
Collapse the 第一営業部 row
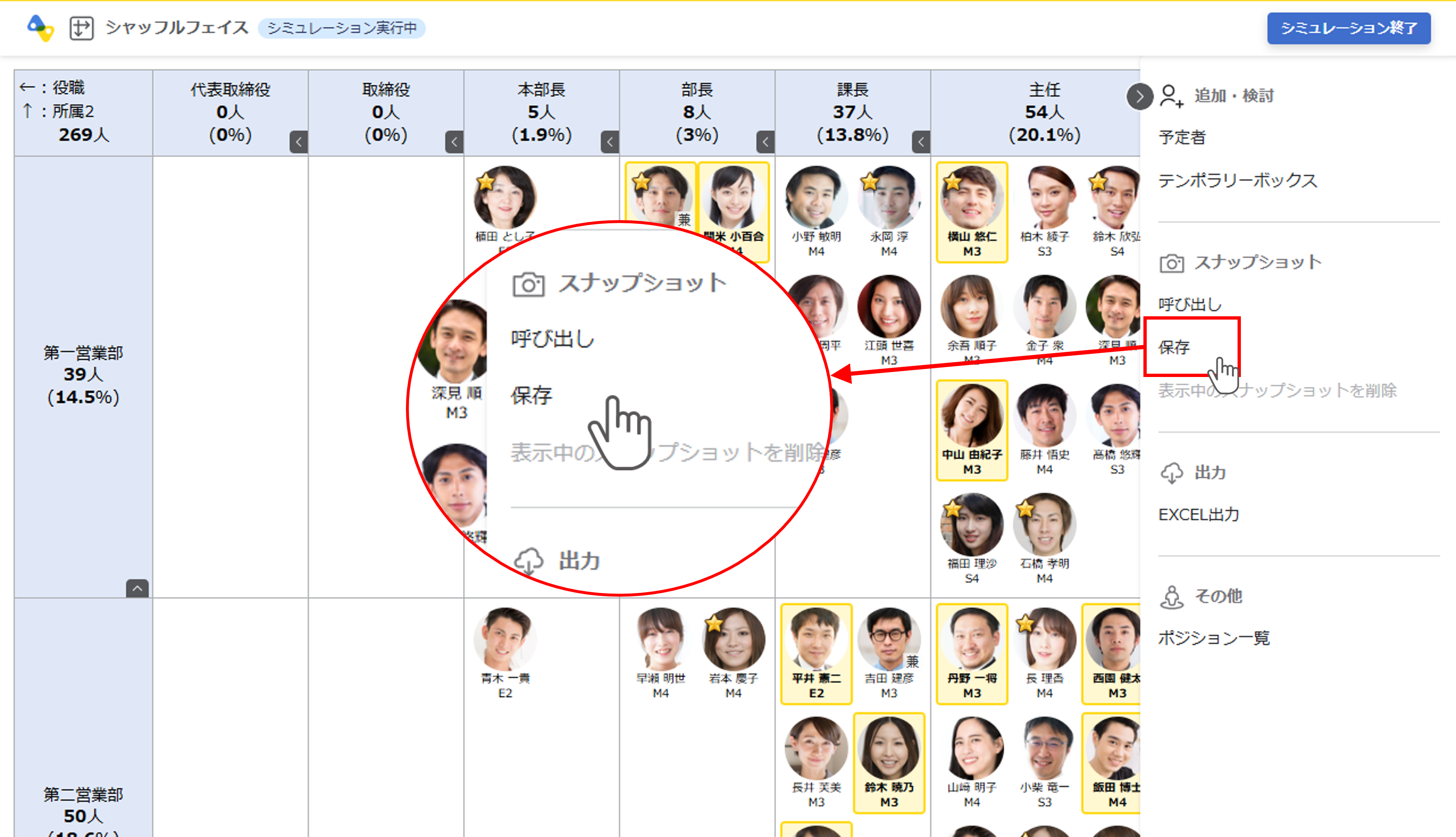138,588
